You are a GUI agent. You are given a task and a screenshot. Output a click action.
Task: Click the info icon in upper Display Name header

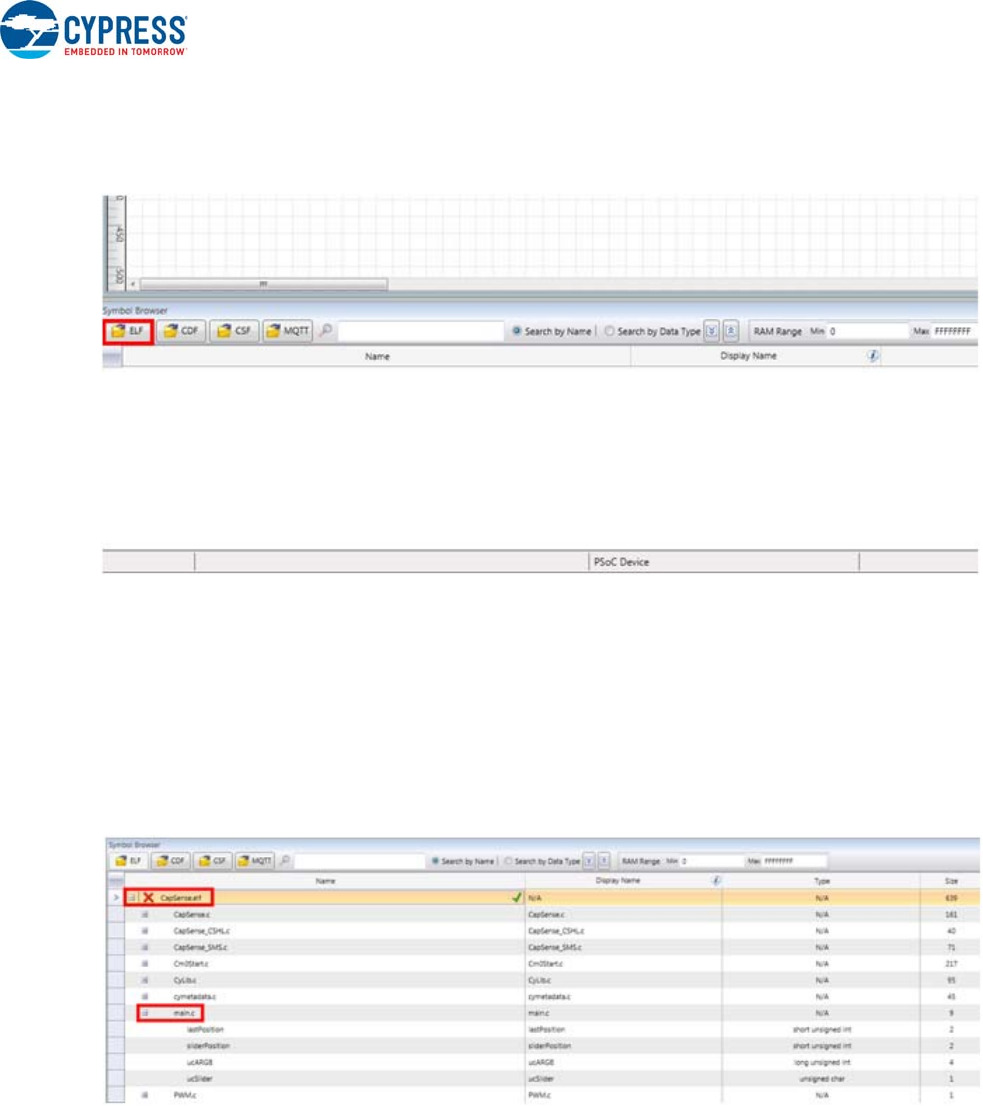(x=873, y=356)
